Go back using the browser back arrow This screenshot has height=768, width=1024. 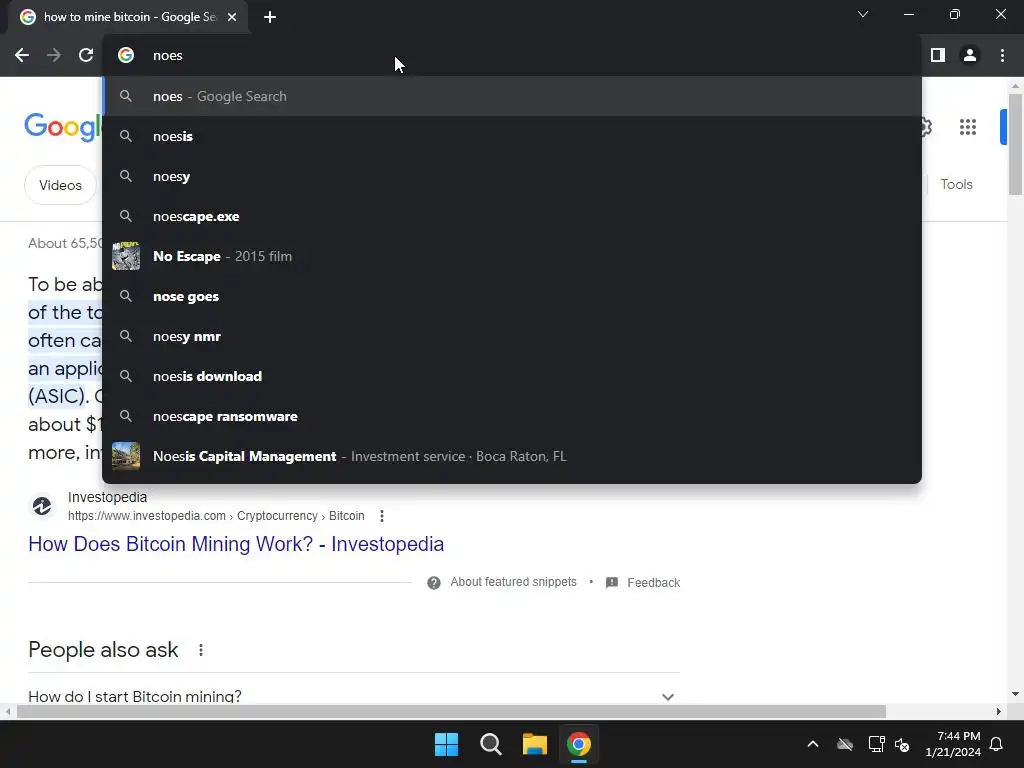point(22,56)
